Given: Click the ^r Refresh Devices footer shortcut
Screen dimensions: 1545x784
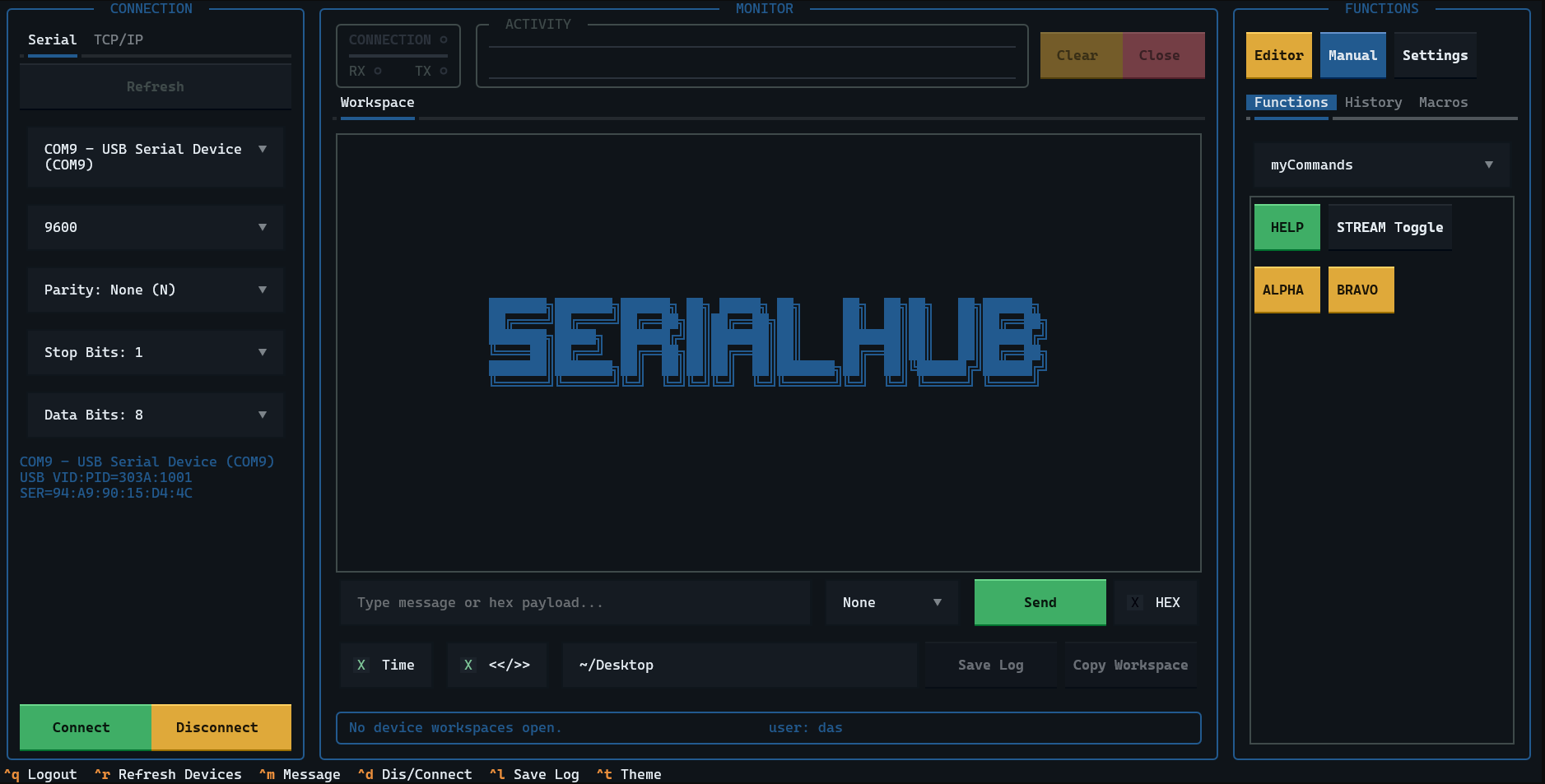Looking at the screenshot, I should pyautogui.click(x=168, y=774).
